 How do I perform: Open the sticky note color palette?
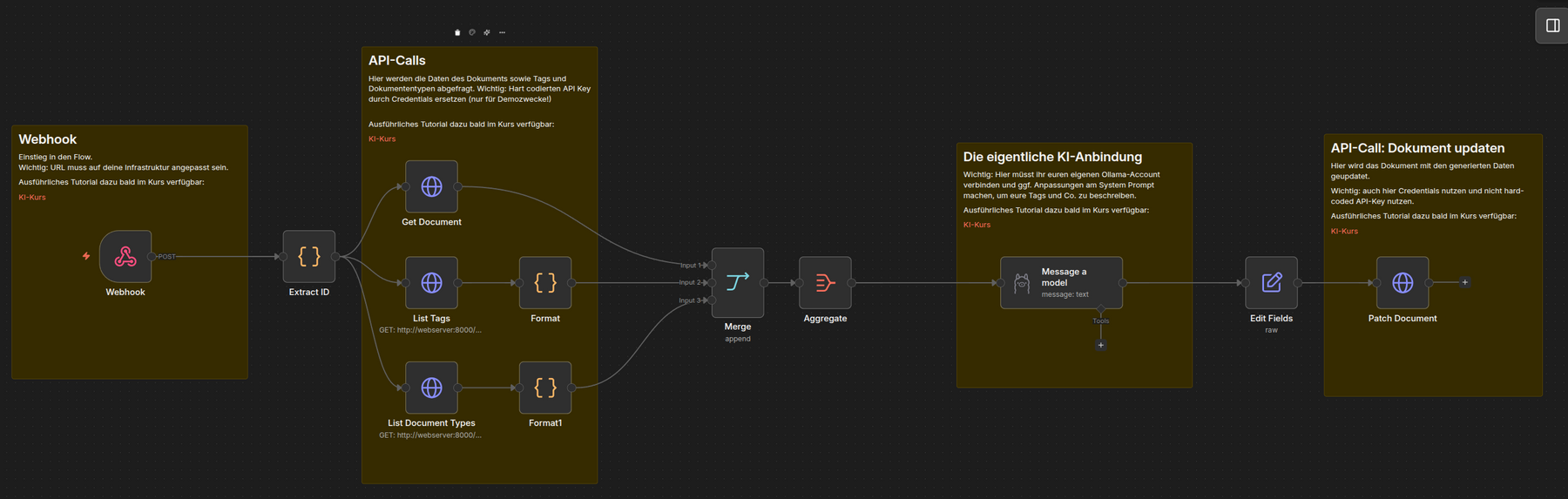click(472, 32)
